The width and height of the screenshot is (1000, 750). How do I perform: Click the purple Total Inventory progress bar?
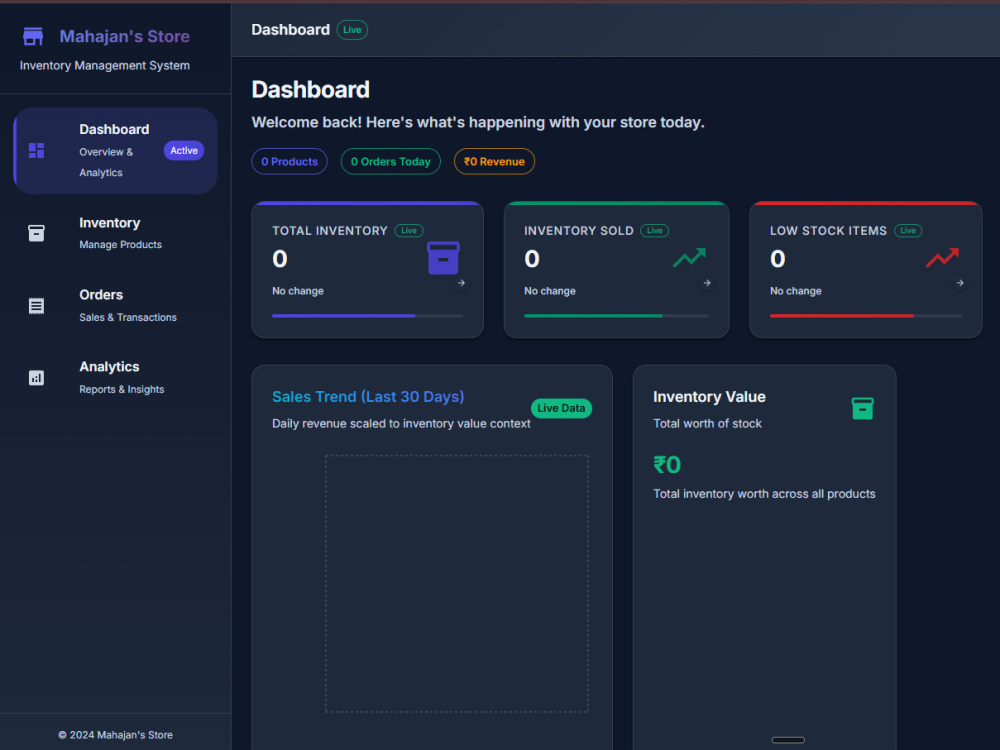(x=367, y=316)
